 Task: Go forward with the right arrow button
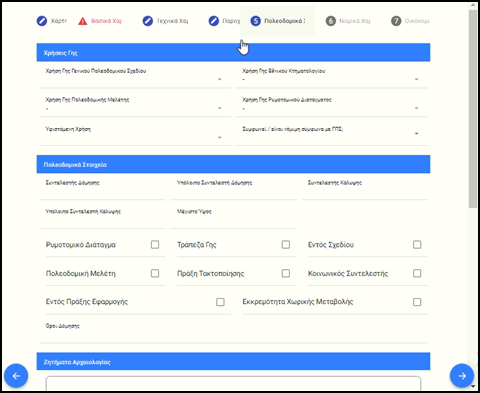coord(462,376)
